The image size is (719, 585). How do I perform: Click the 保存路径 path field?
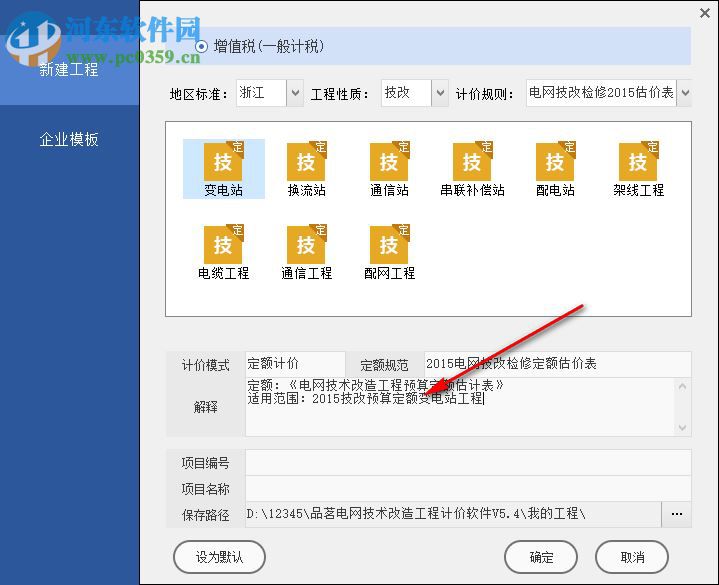(x=454, y=514)
